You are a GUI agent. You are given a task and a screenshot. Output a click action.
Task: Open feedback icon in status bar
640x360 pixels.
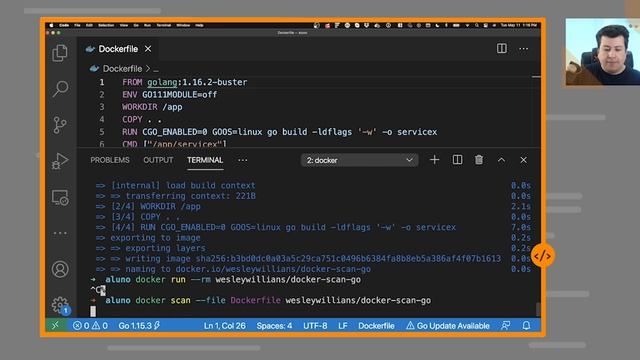pos(506,325)
